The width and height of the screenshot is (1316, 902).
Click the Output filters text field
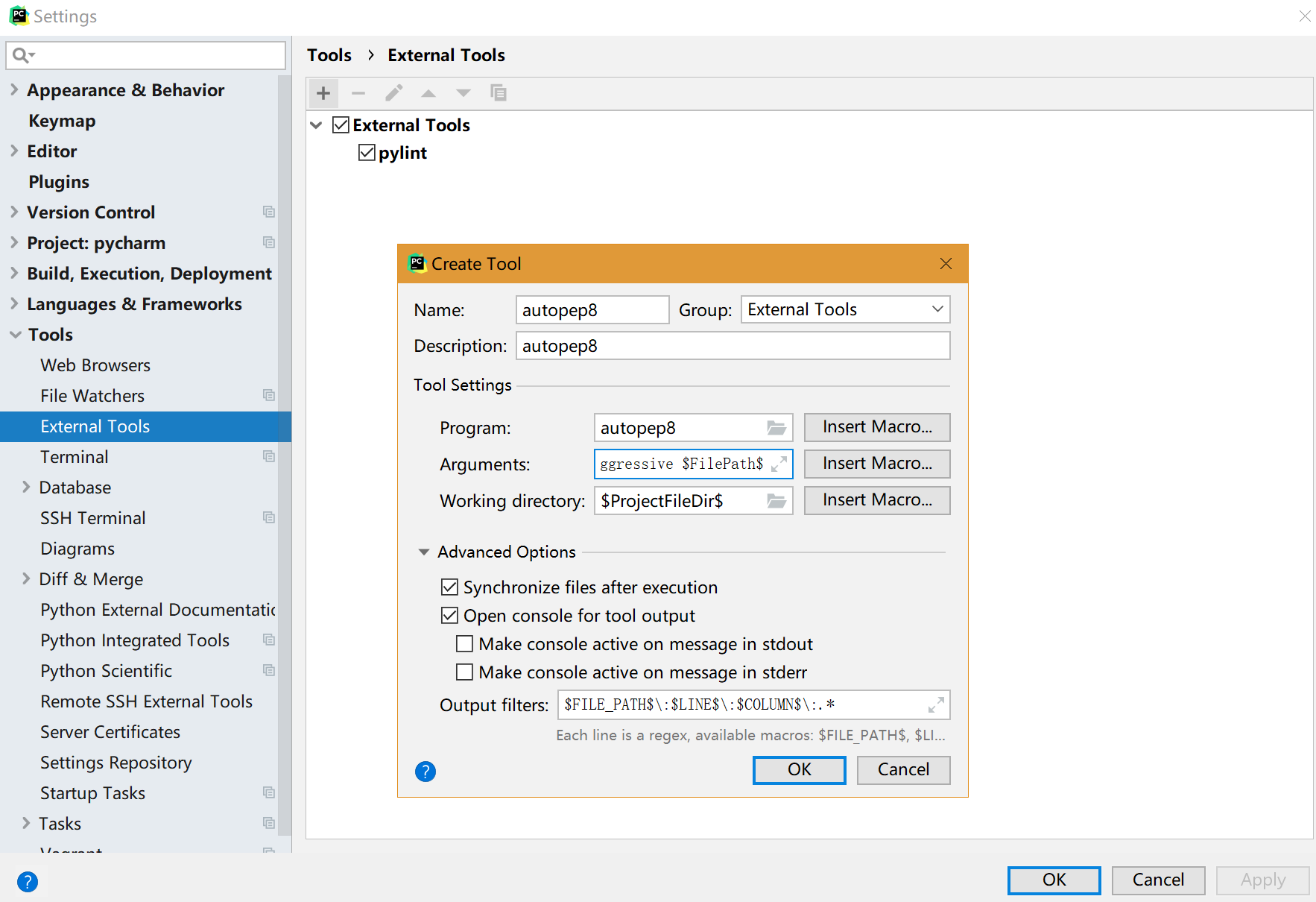pyautogui.click(x=753, y=704)
